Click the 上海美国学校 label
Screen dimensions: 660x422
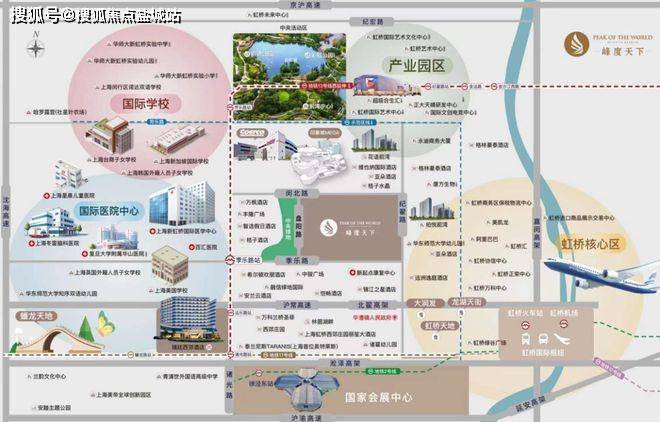click(171, 291)
